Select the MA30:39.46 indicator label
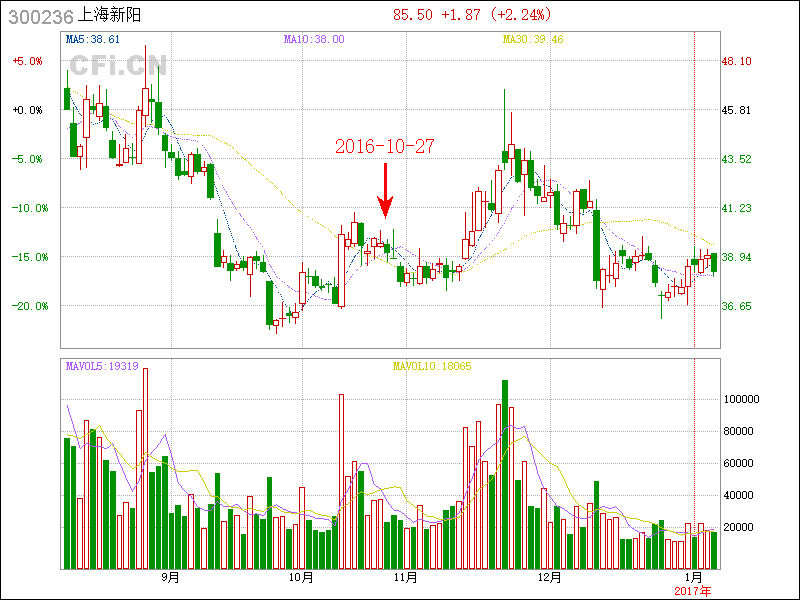800x600 pixels. [x=533, y=39]
